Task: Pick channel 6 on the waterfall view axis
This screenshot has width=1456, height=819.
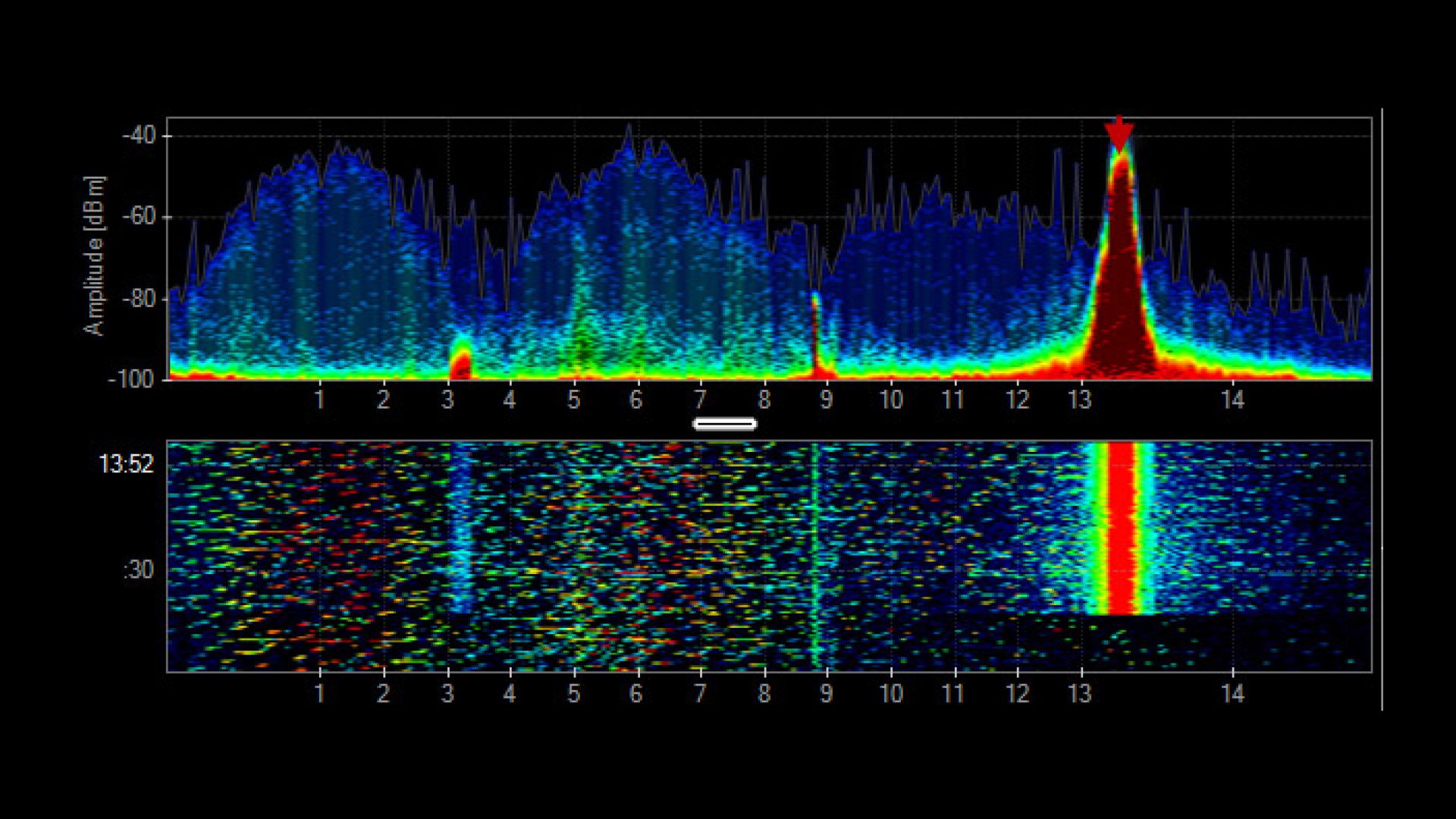Action: click(x=636, y=692)
